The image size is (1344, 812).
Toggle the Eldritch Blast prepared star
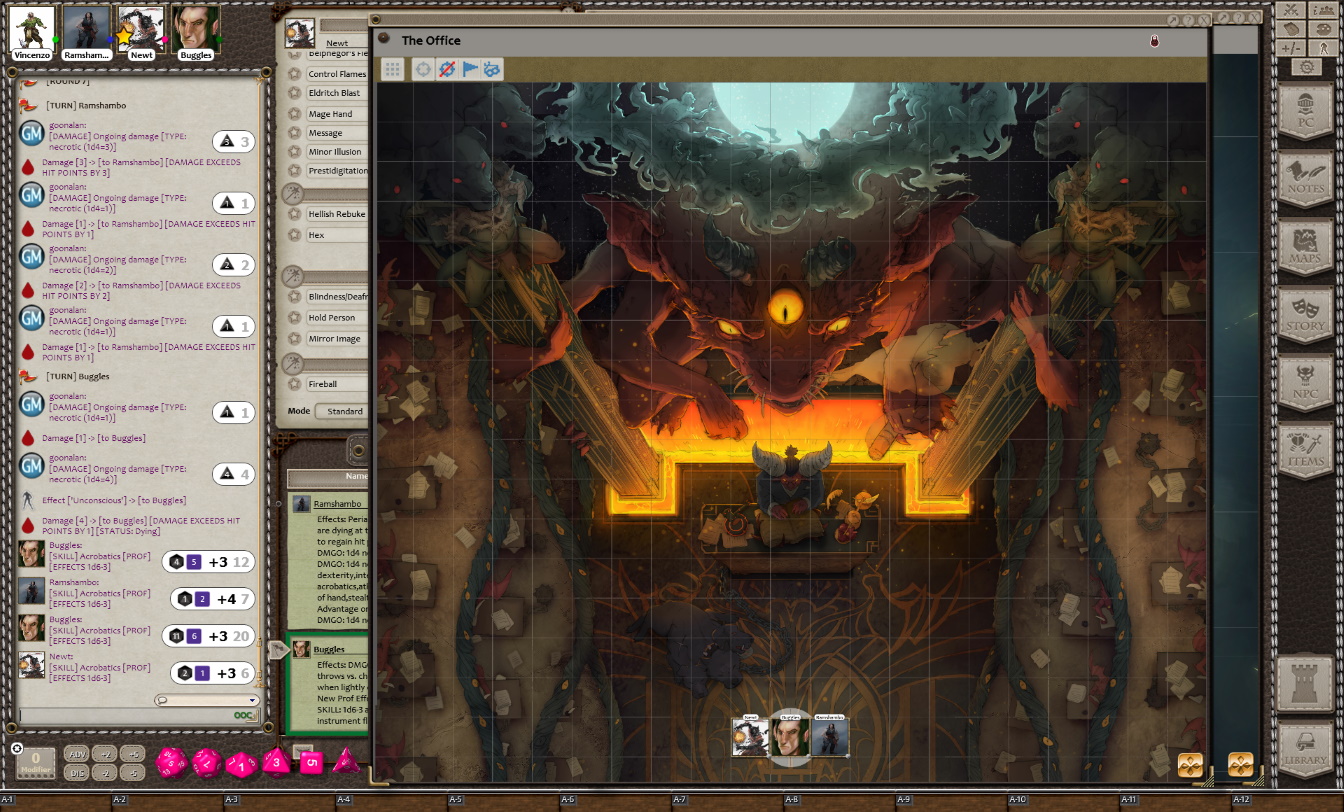tap(294, 93)
